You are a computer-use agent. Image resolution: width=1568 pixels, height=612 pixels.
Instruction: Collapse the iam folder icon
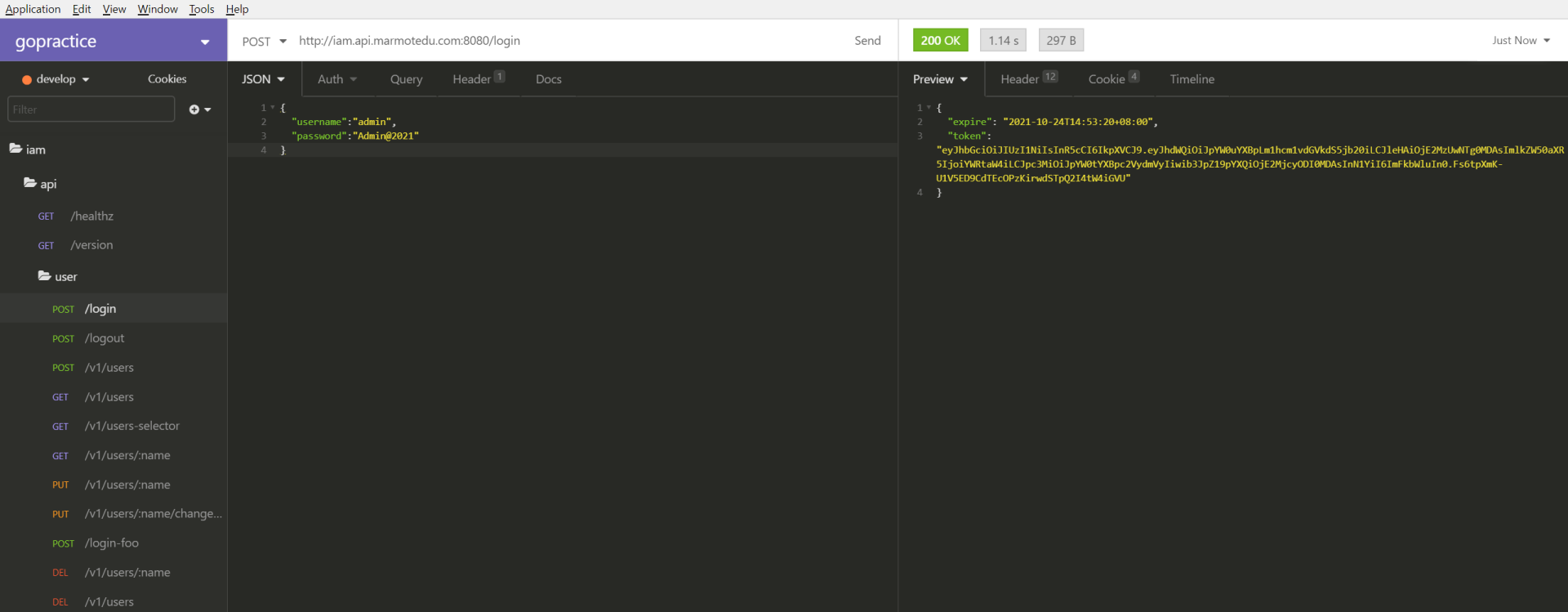16,149
